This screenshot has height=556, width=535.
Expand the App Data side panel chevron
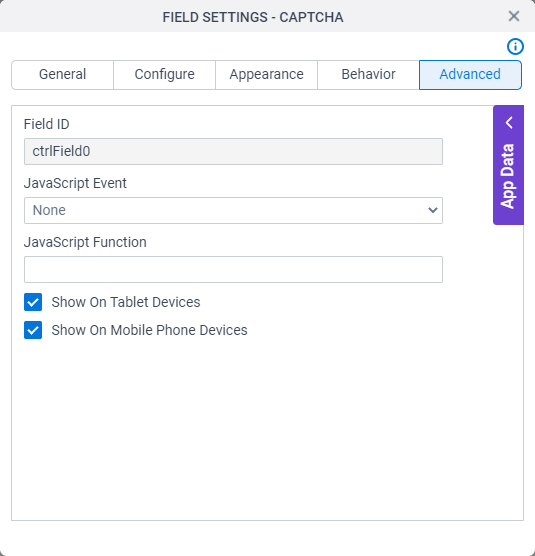[x=509, y=123]
